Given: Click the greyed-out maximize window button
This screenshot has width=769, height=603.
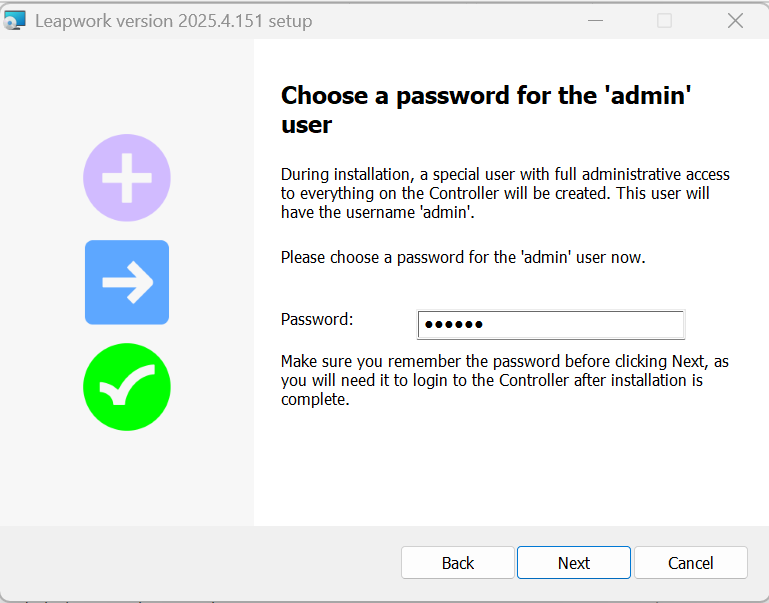Looking at the screenshot, I should [x=664, y=20].
